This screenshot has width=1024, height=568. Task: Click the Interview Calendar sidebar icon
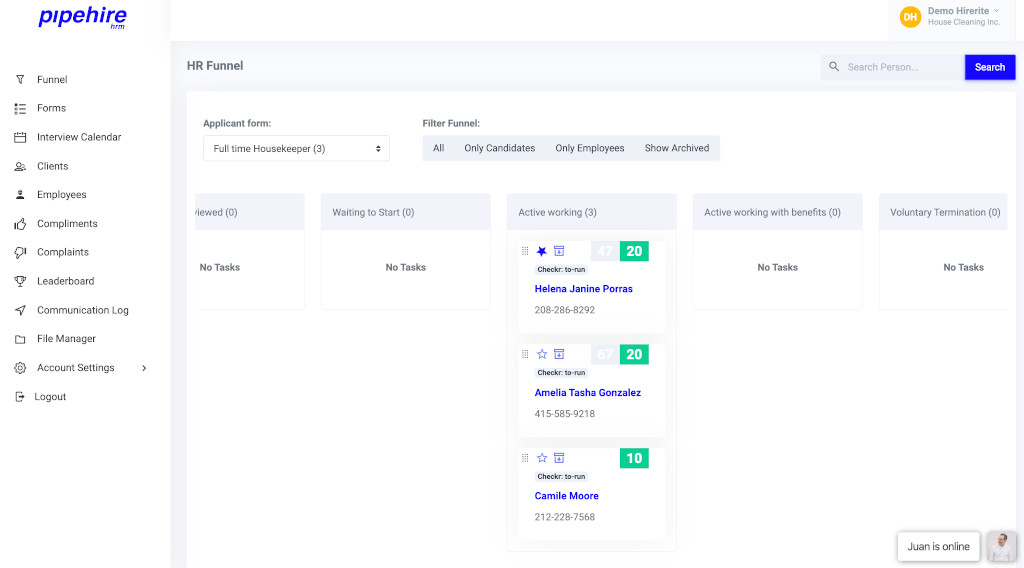pyautogui.click(x=20, y=137)
